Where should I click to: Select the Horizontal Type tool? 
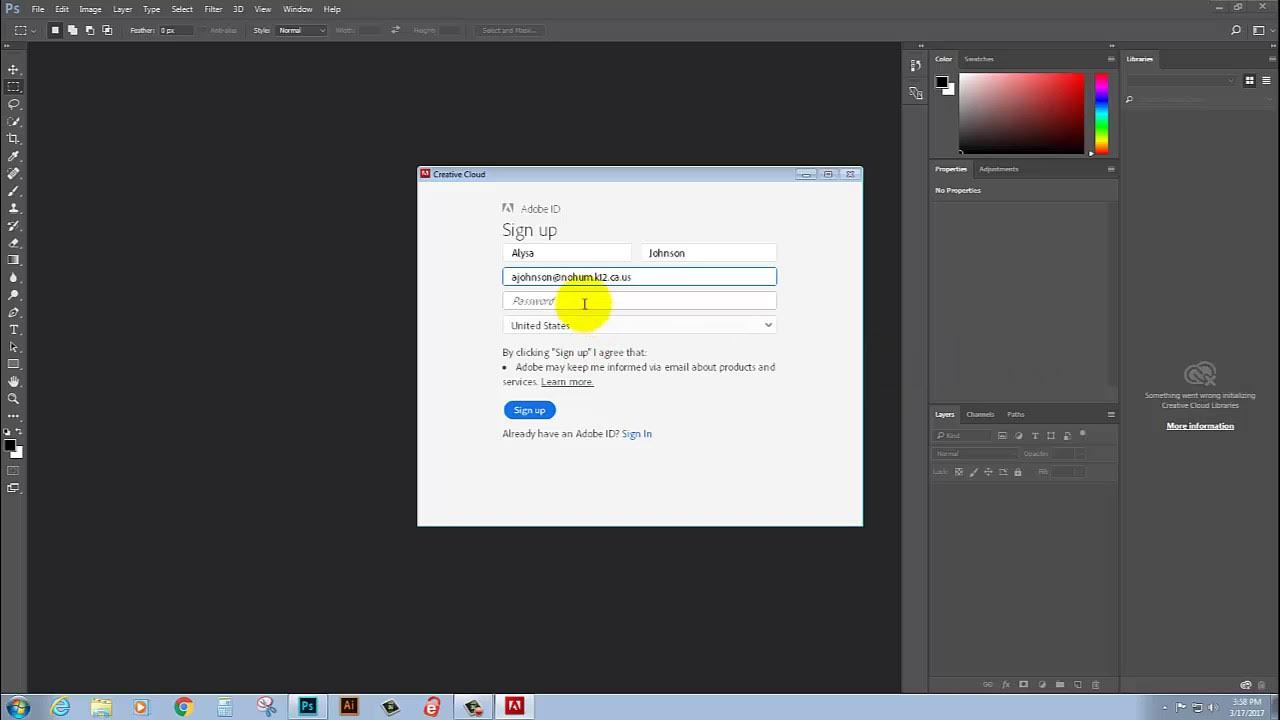pos(14,329)
